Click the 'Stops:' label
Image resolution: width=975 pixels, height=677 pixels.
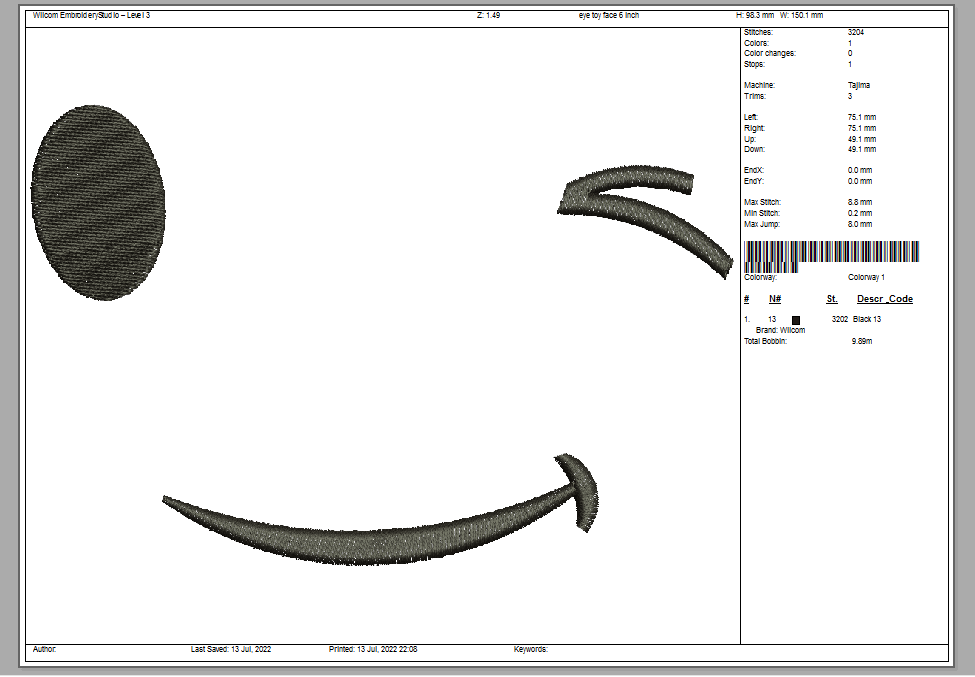tap(754, 65)
